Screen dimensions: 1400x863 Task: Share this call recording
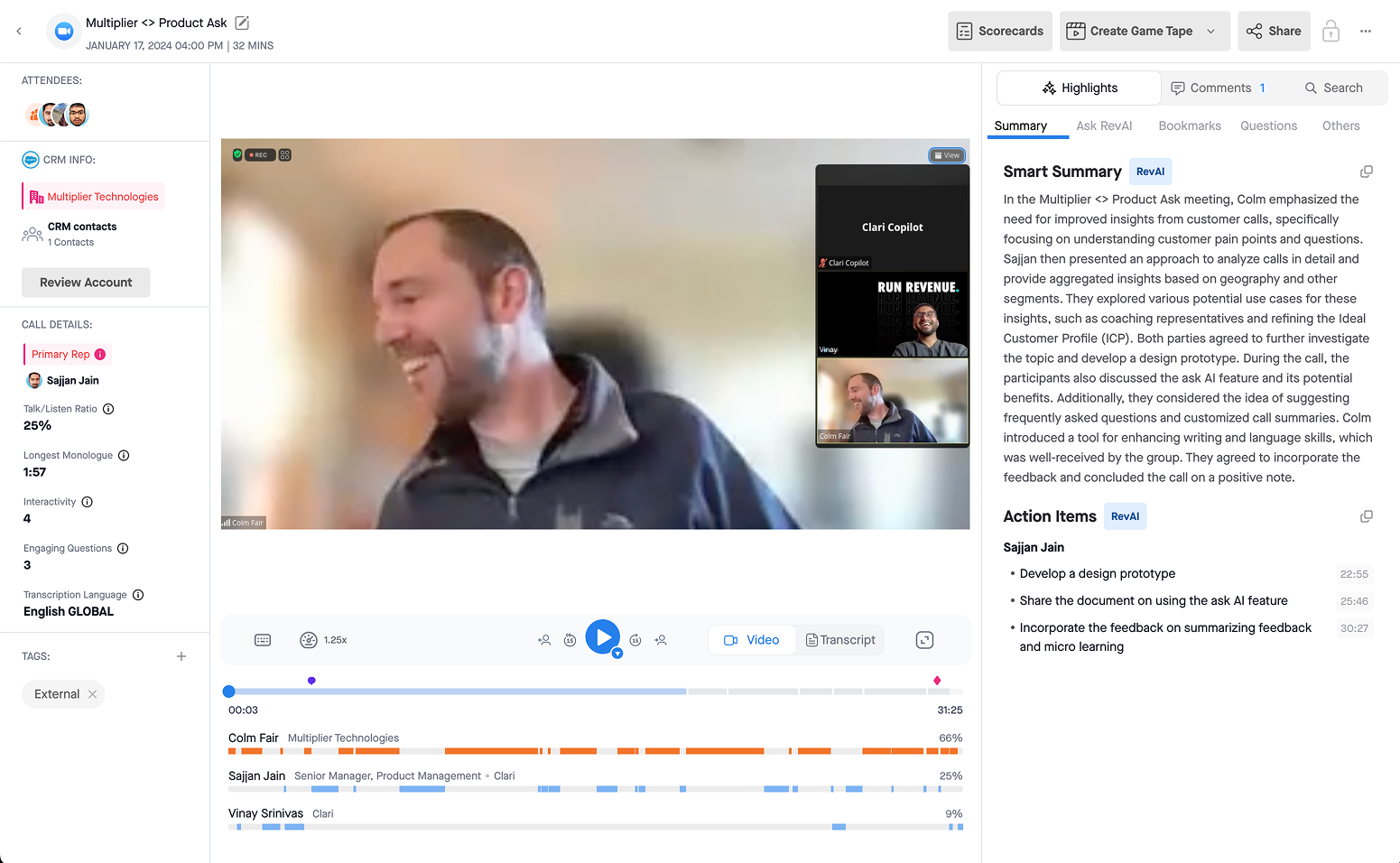point(1274,31)
